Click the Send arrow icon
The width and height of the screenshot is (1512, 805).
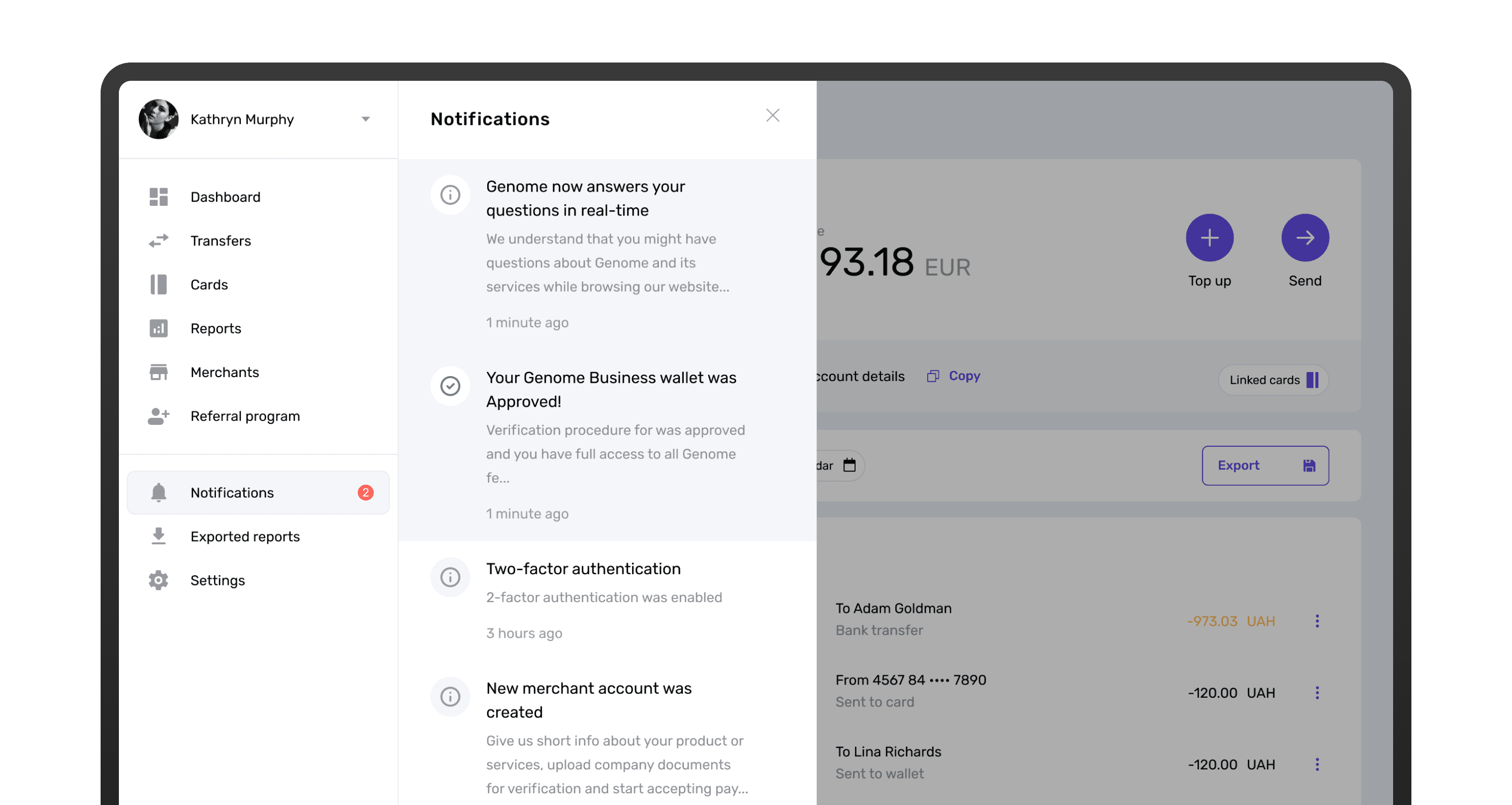point(1305,238)
